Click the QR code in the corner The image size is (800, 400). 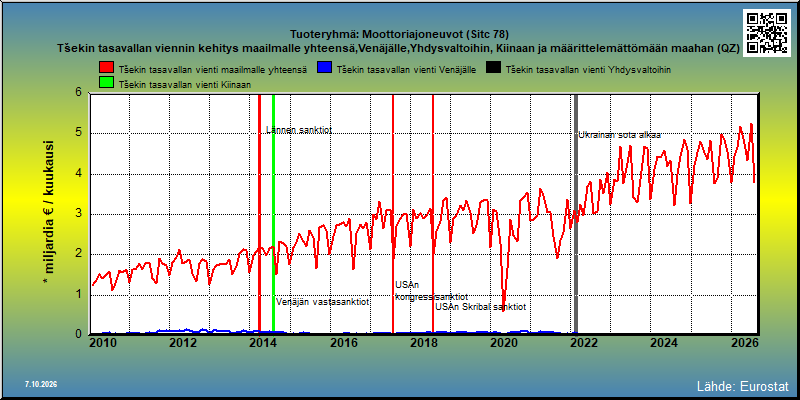click(x=767, y=32)
